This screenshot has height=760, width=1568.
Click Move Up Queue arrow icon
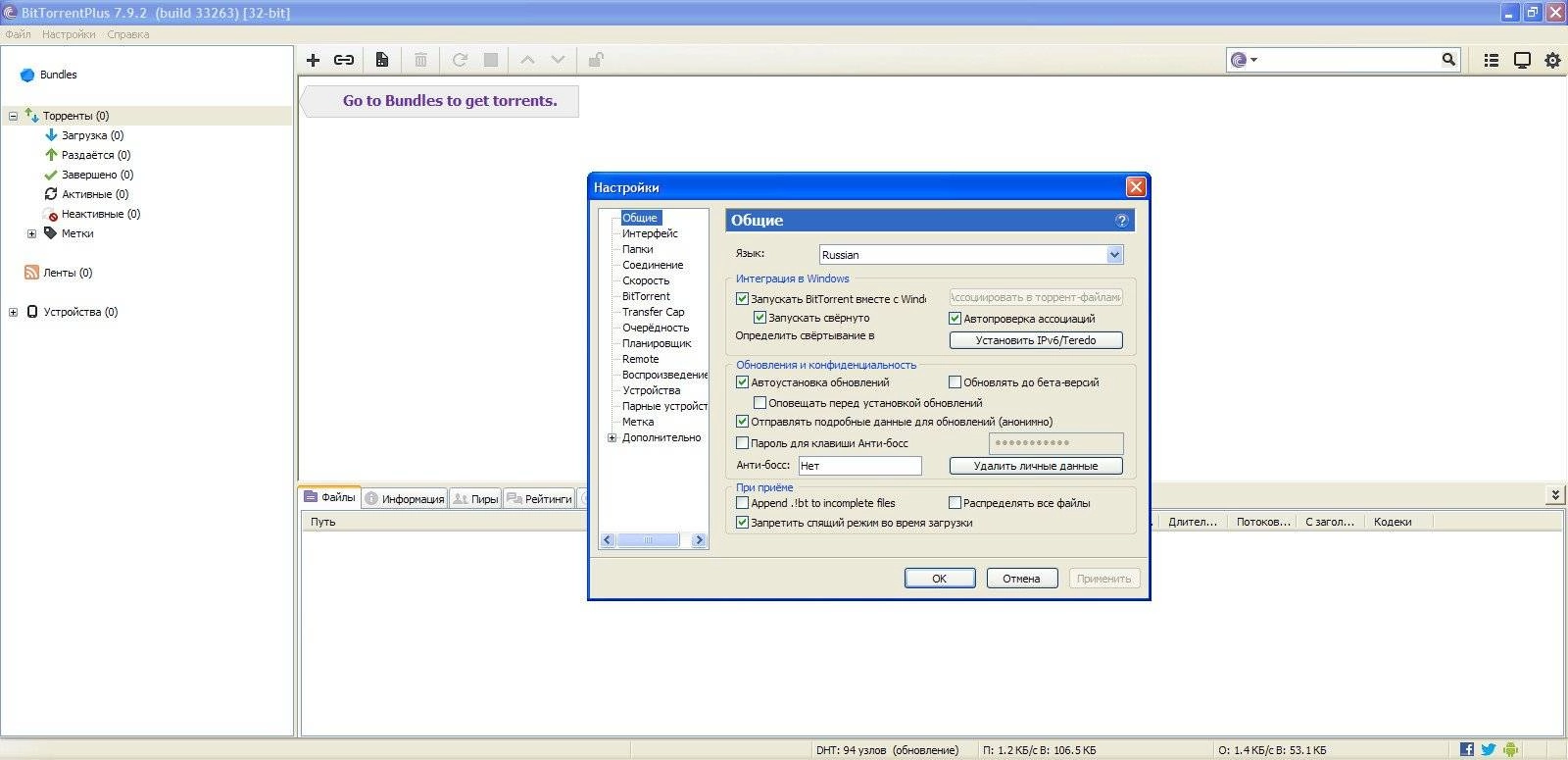(x=527, y=60)
